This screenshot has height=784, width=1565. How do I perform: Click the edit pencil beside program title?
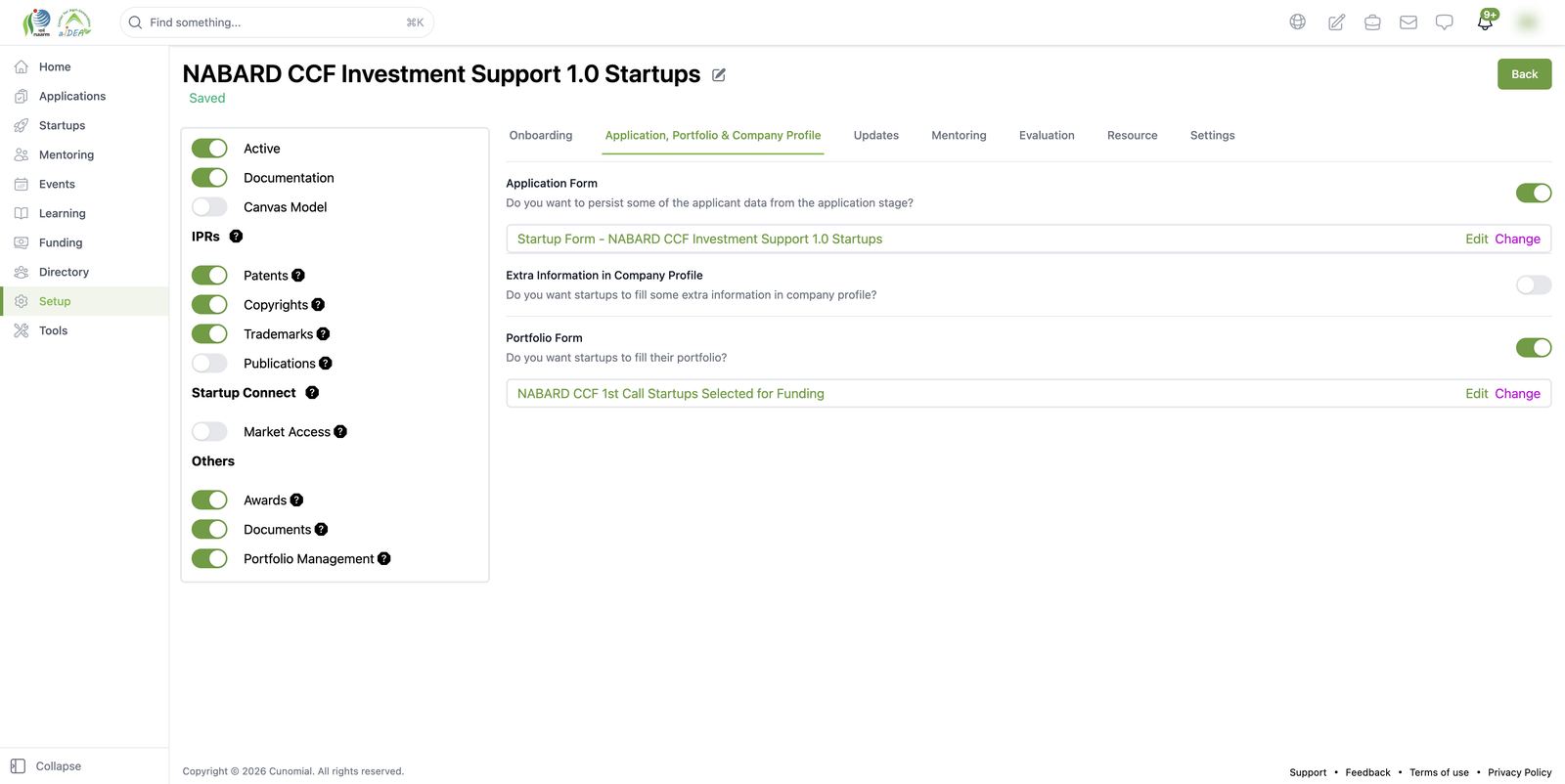[719, 74]
